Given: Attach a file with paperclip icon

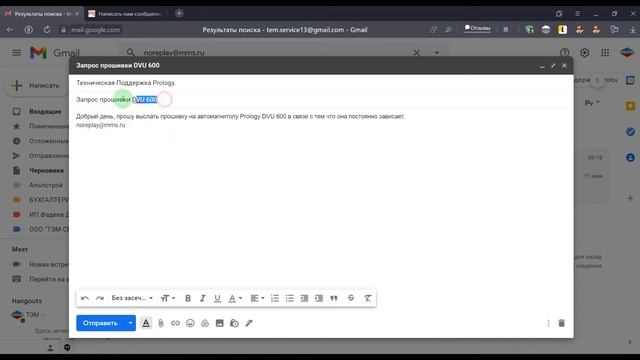Looking at the screenshot, I should point(161,323).
